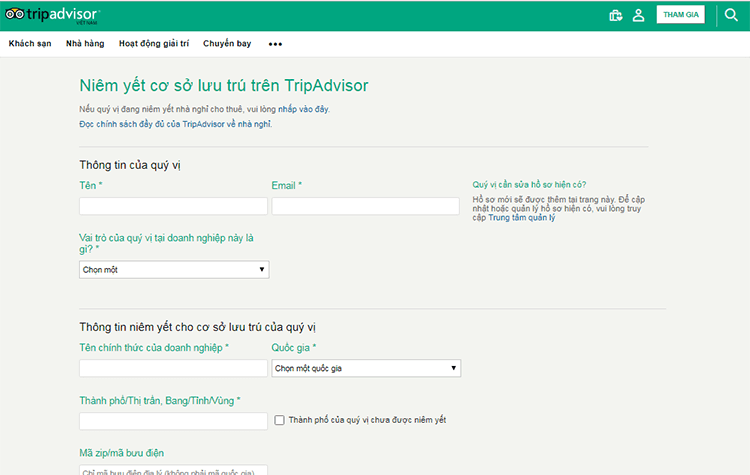Open the user profile icon

(x=639, y=15)
